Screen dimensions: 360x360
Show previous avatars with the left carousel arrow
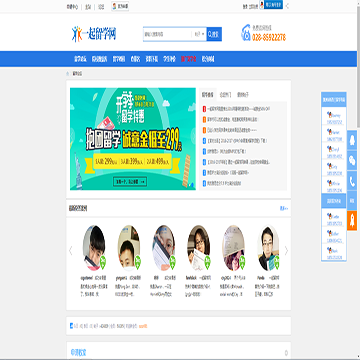pyautogui.click(x=70, y=251)
